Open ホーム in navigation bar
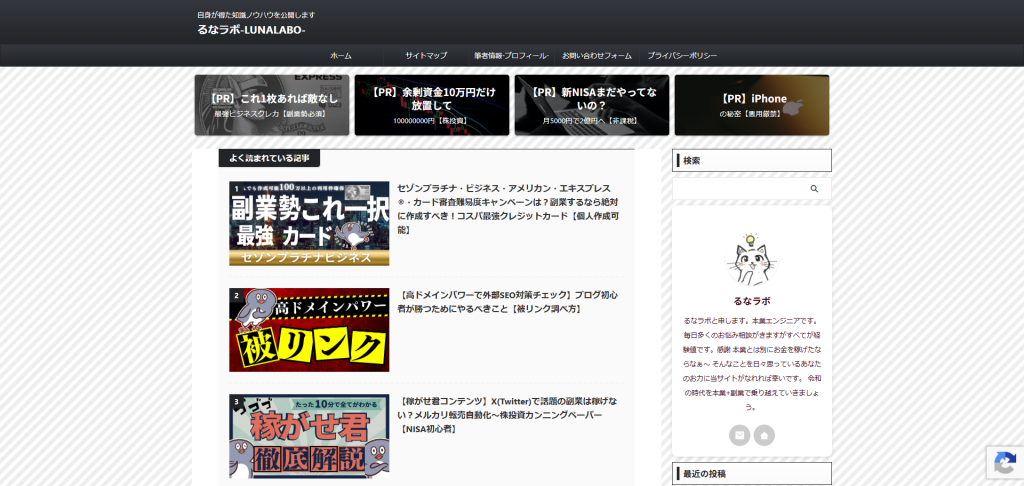 (x=341, y=56)
